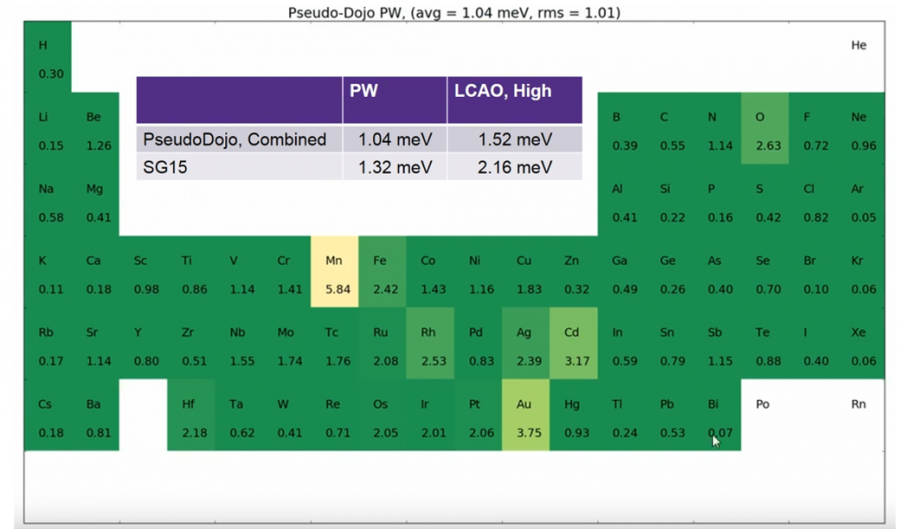900x529 pixels.
Task: Select the Xe cell with value 0.06
Action: tap(861, 343)
